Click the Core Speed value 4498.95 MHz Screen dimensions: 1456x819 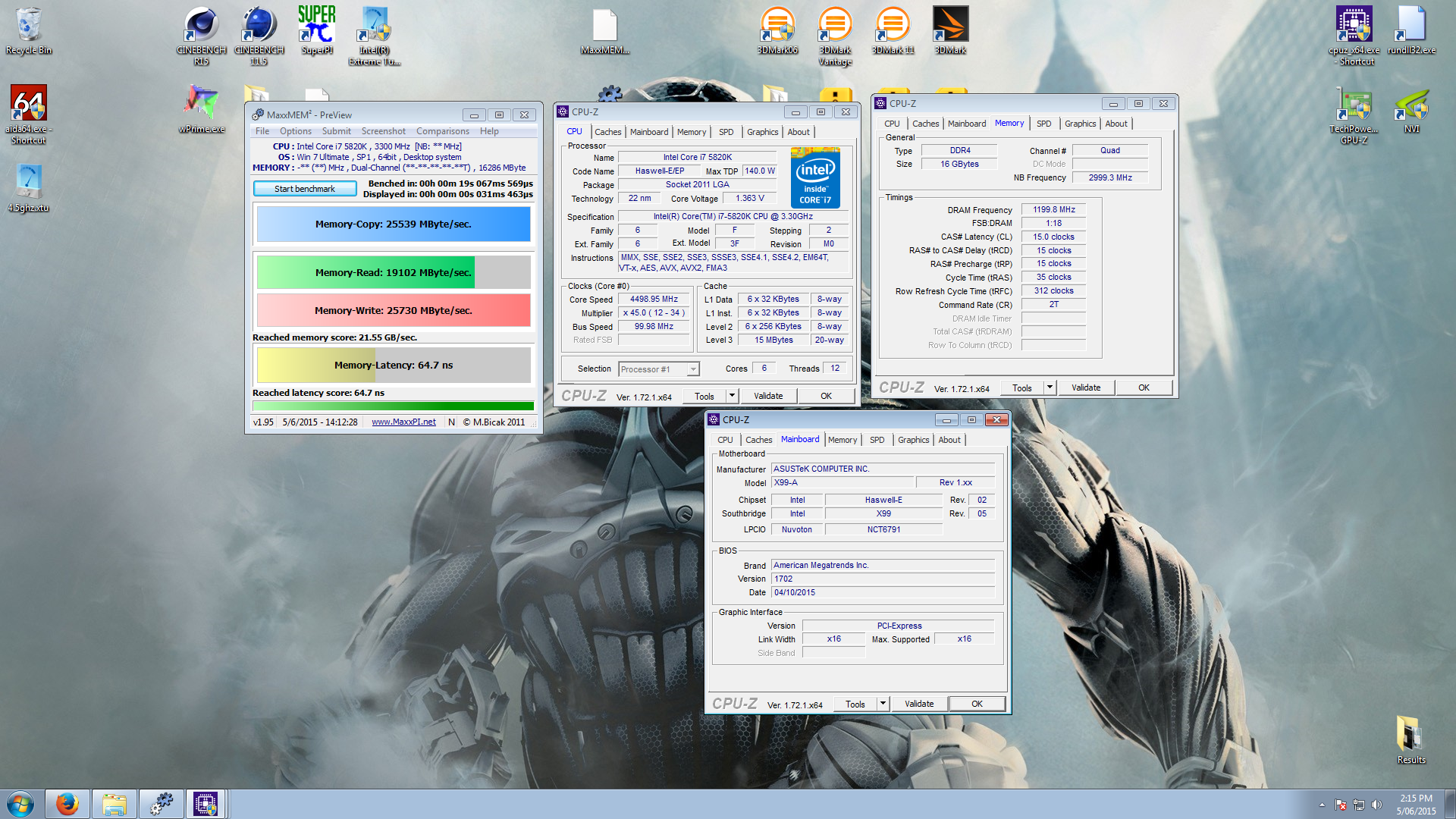654,300
